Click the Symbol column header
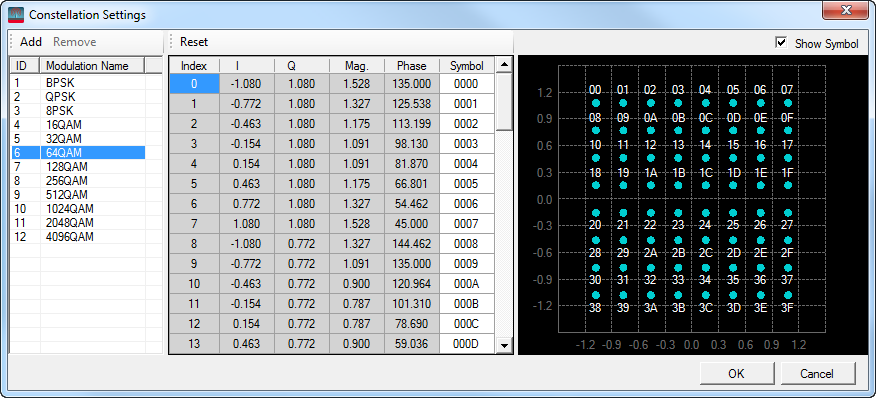Screen dimensions: 876x398 click(467, 66)
